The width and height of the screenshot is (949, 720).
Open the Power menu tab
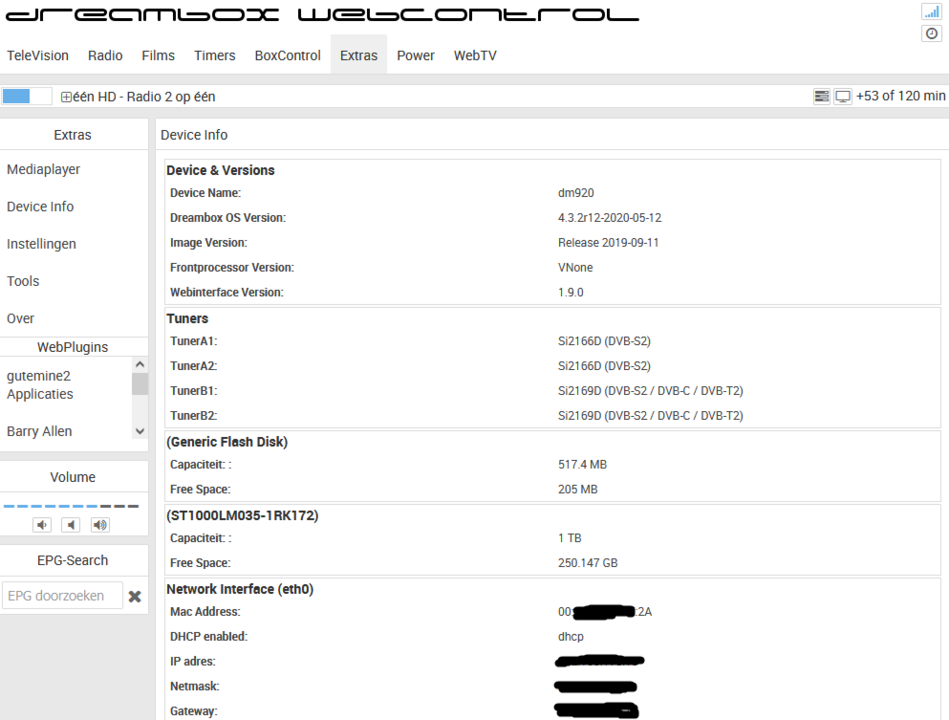pyautogui.click(x=415, y=55)
